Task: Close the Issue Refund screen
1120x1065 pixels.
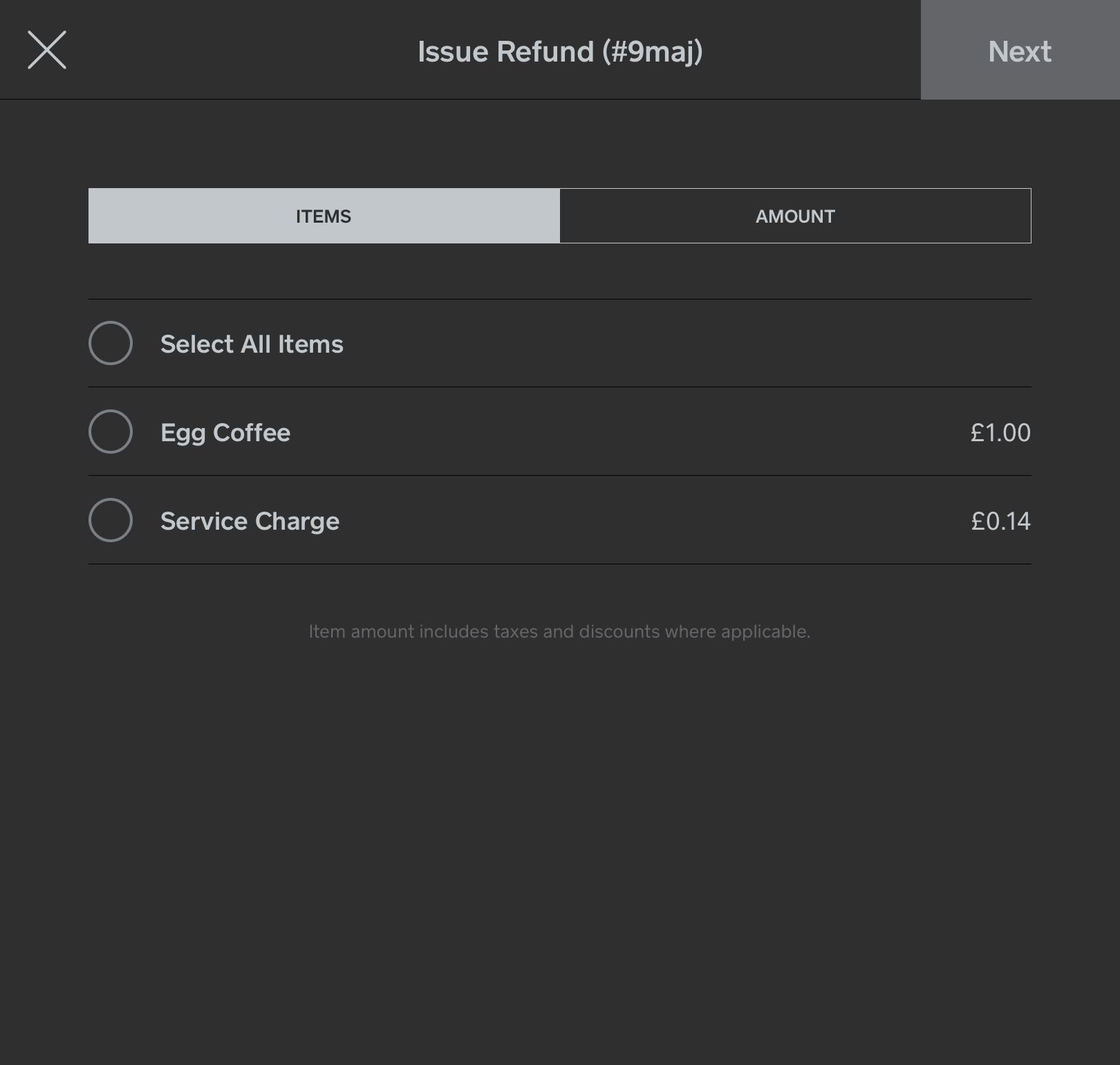Action: pyautogui.click(x=47, y=50)
